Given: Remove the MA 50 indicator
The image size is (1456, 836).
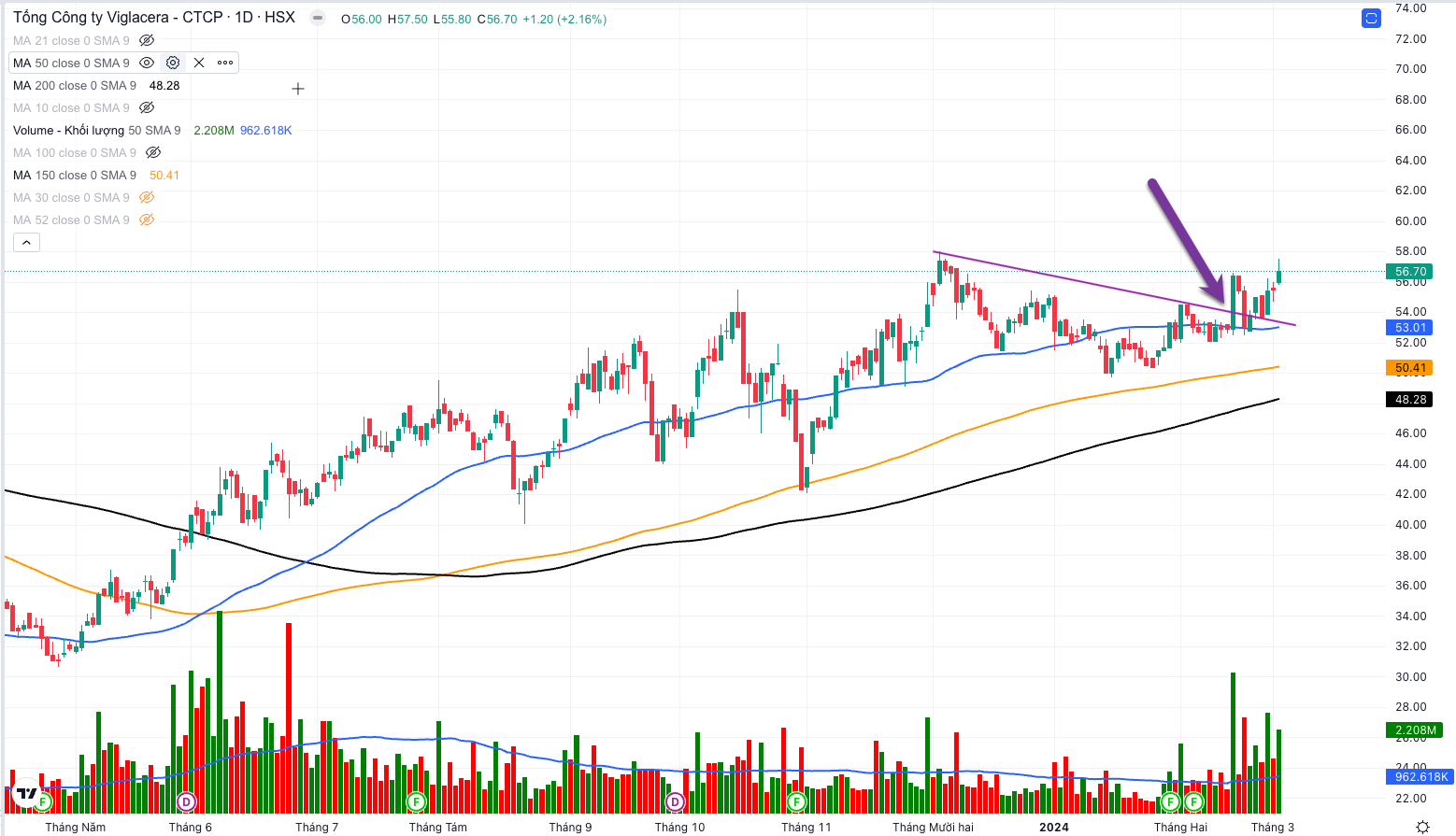Looking at the screenshot, I should coord(199,63).
